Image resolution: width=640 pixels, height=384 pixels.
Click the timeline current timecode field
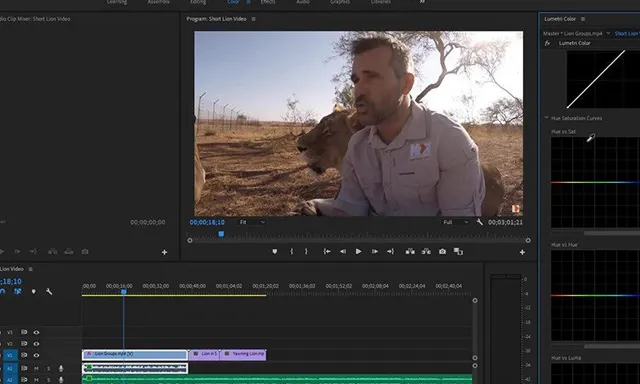pos(11,281)
